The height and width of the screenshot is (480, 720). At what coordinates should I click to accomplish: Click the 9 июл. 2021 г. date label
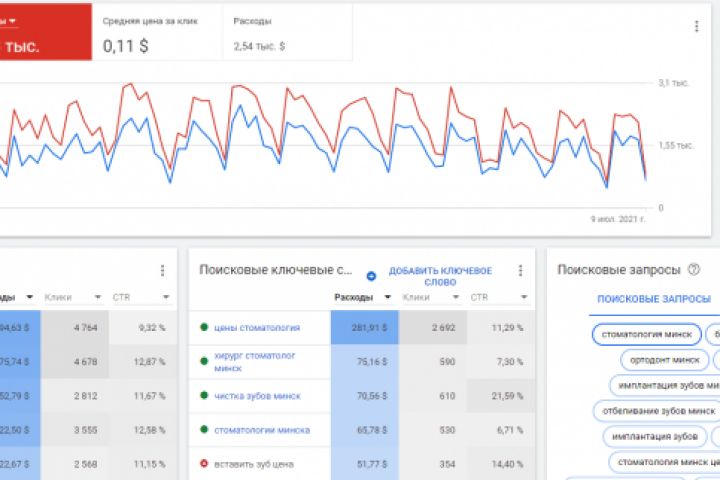[618, 219]
